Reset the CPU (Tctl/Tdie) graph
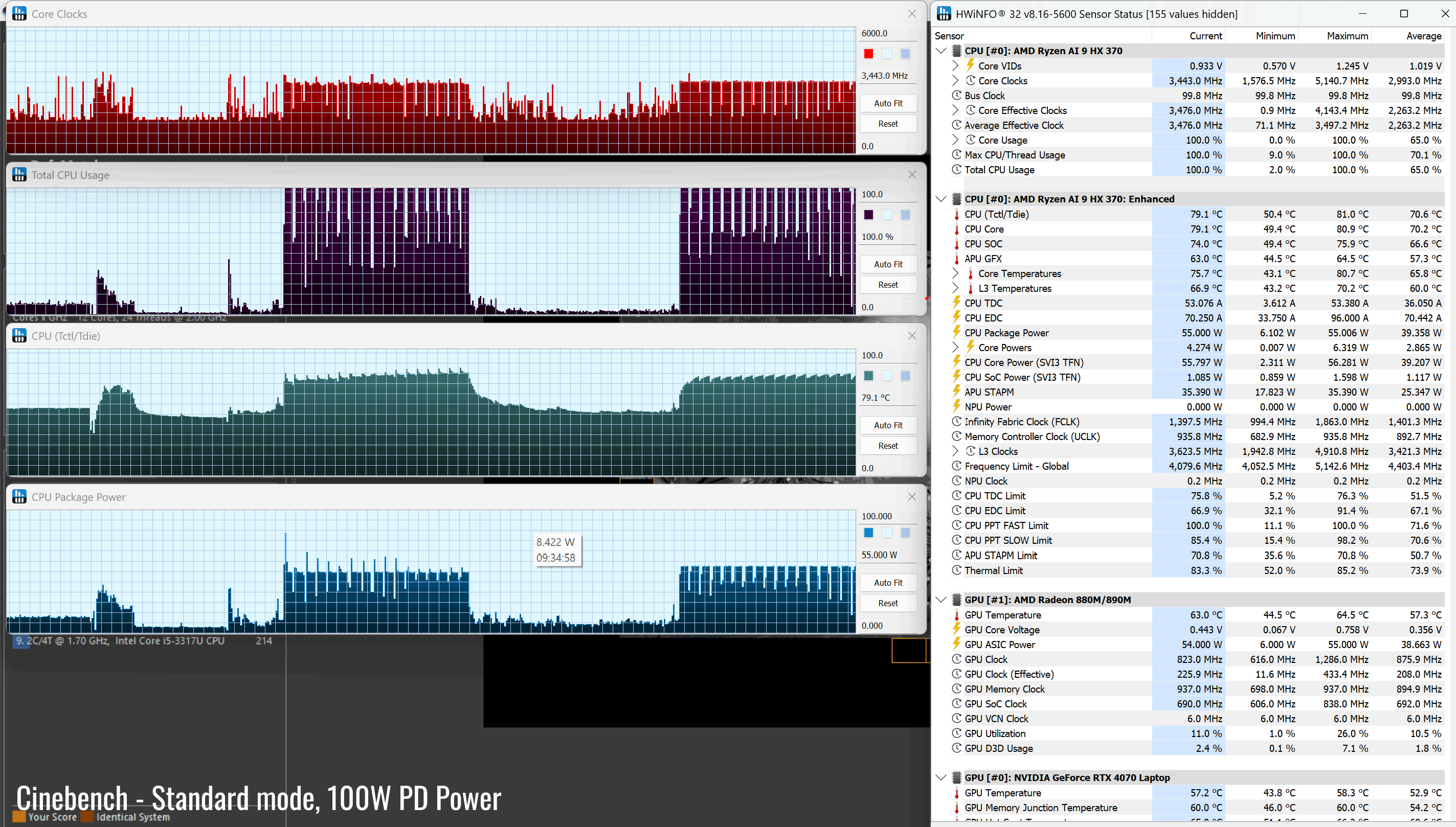The height and width of the screenshot is (827, 1456). (888, 446)
